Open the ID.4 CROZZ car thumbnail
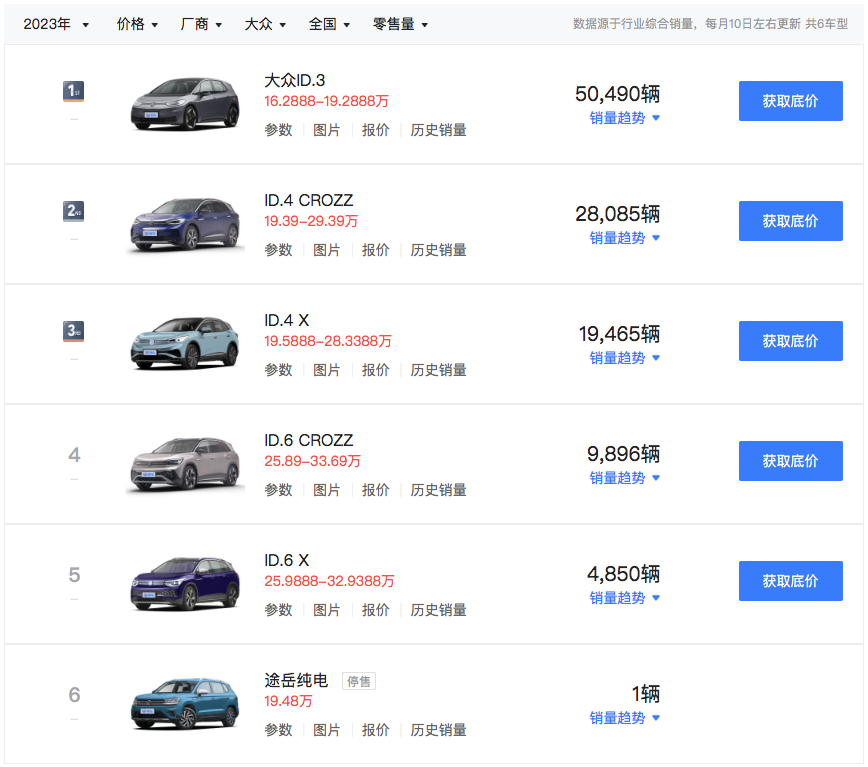868x767 pixels. [185, 224]
